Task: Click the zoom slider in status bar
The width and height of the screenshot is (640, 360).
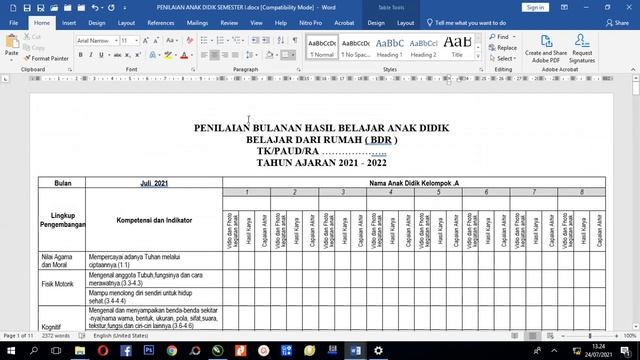Action: [x=590, y=336]
